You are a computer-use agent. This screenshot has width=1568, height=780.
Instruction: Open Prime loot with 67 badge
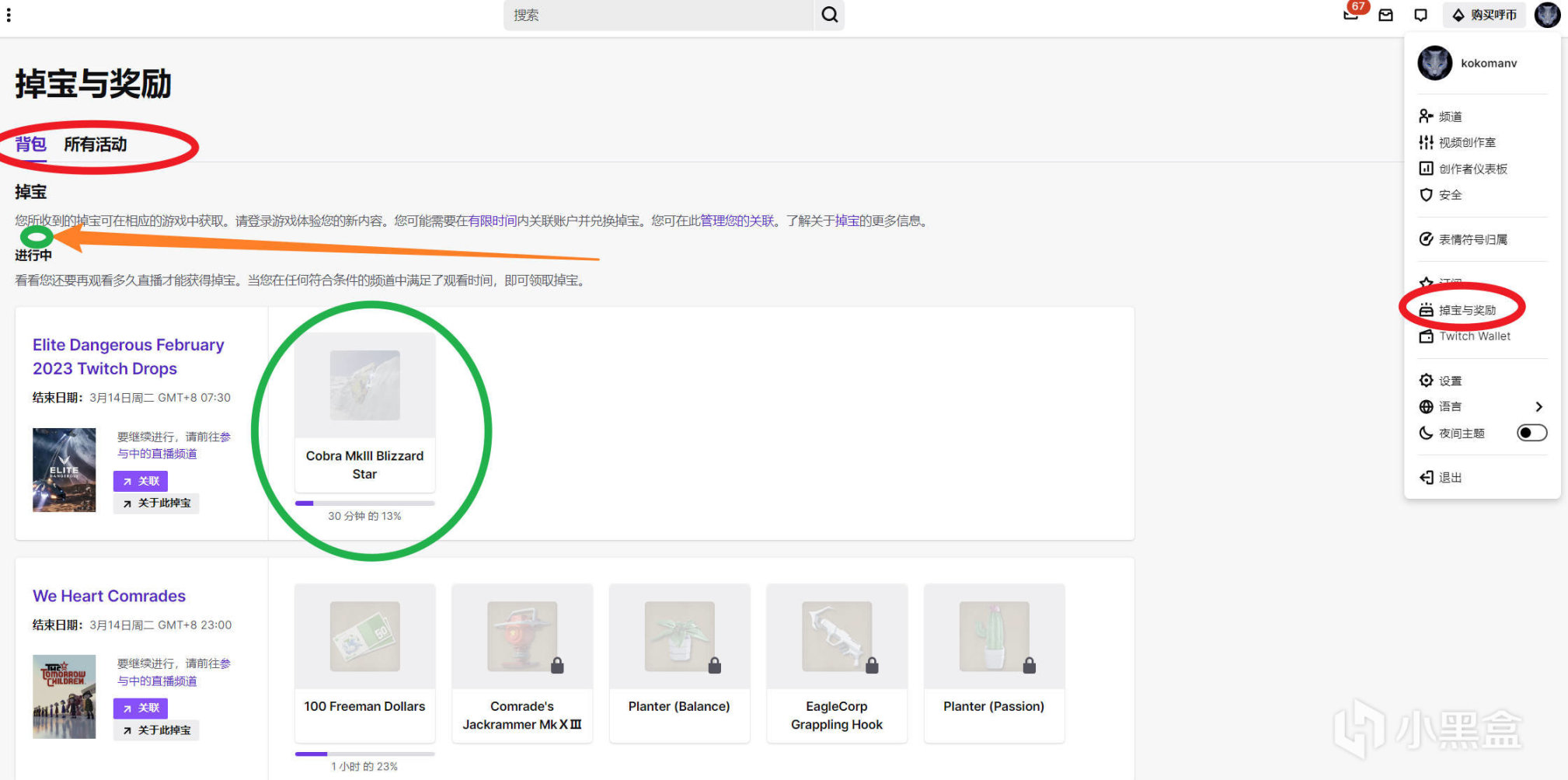click(1351, 15)
